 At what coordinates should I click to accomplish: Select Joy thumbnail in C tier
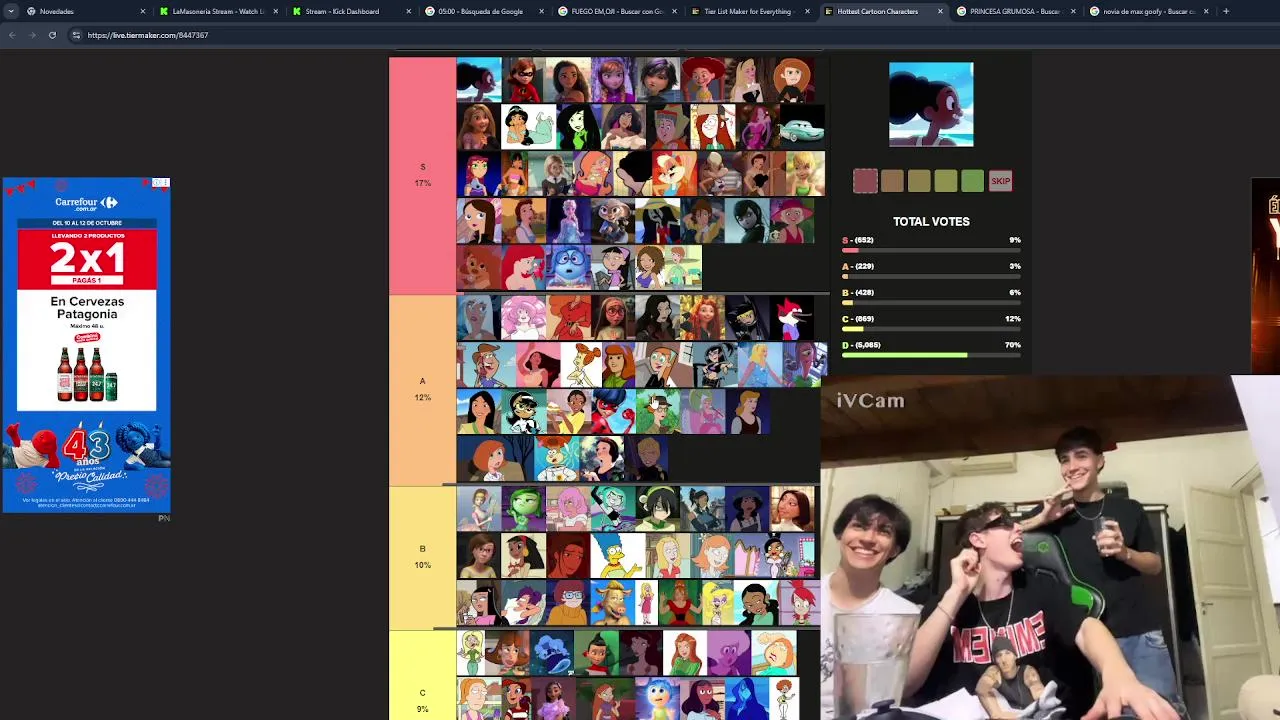pos(658,699)
